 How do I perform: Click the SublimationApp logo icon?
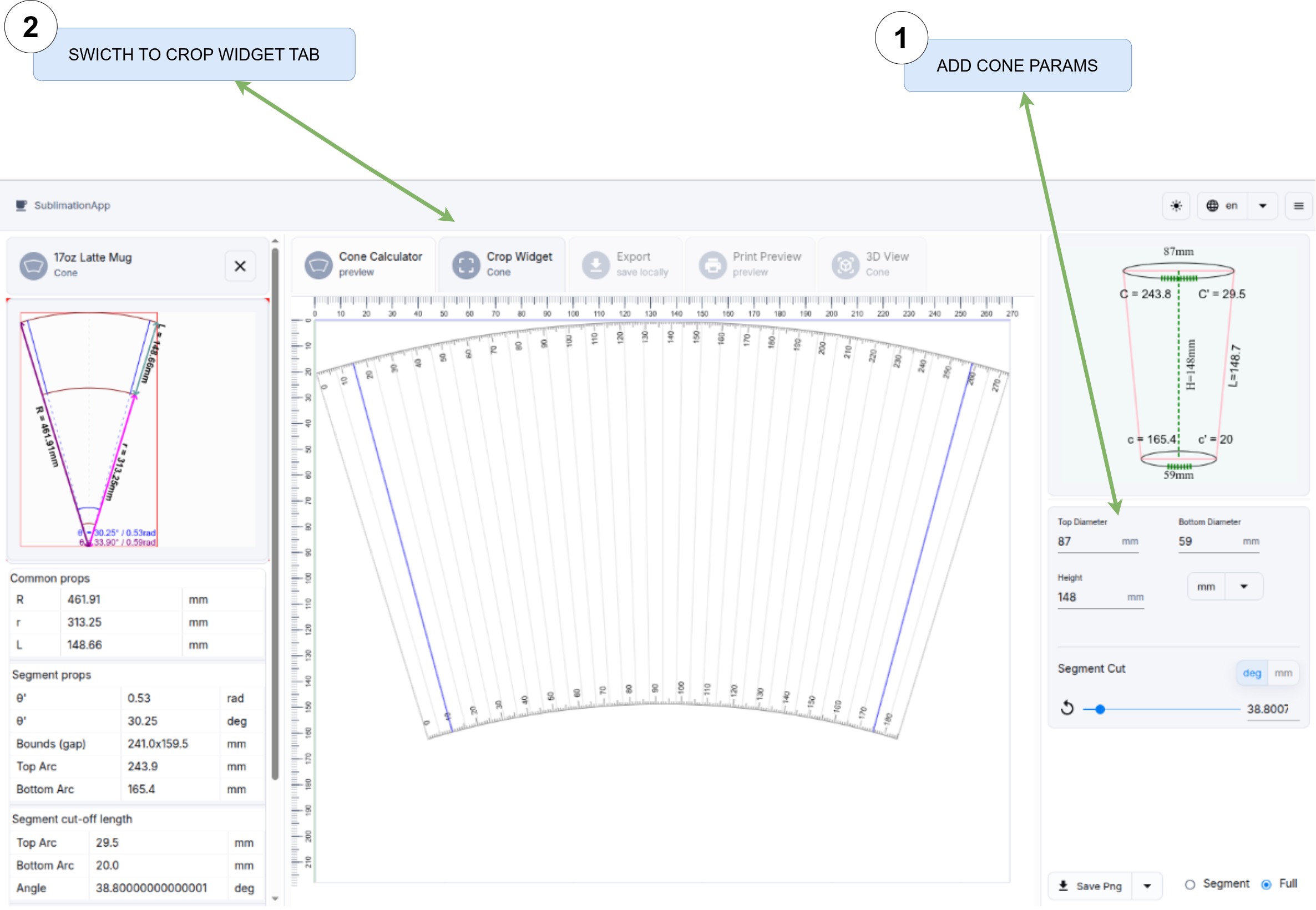21,205
